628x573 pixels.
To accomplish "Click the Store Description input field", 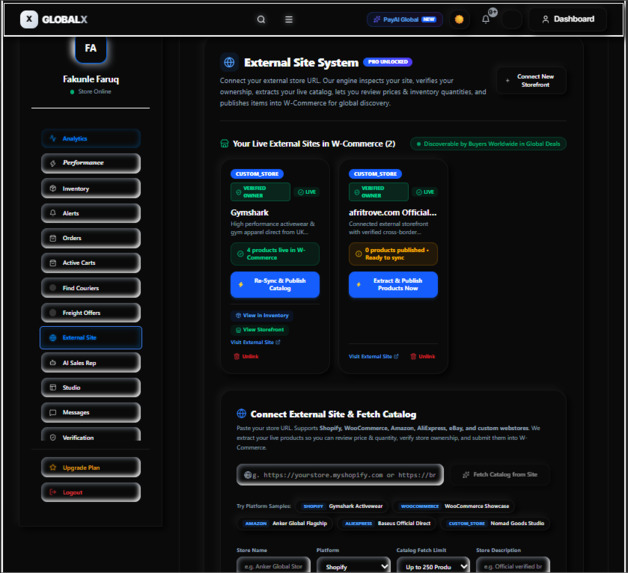I will point(513,566).
